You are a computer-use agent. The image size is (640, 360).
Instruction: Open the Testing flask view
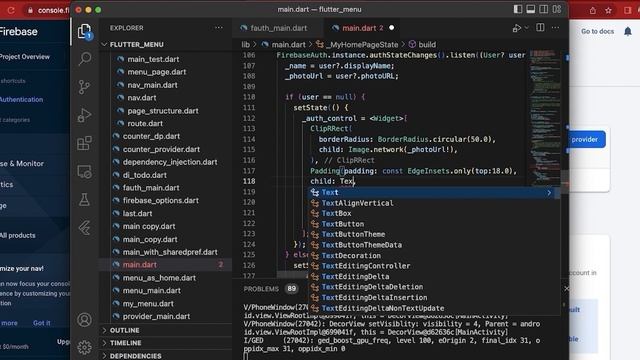point(84,200)
